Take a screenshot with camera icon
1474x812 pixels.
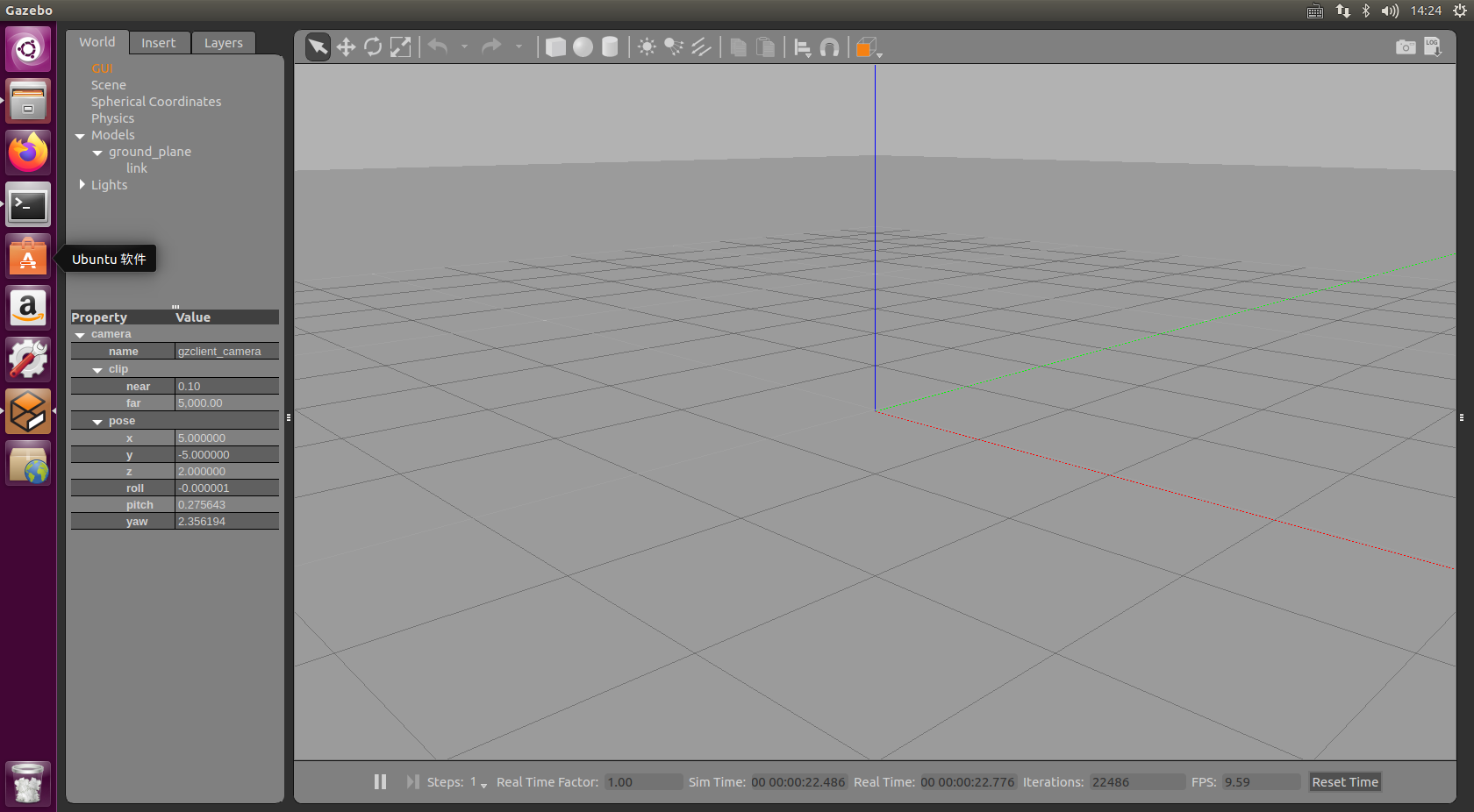pos(1405,46)
